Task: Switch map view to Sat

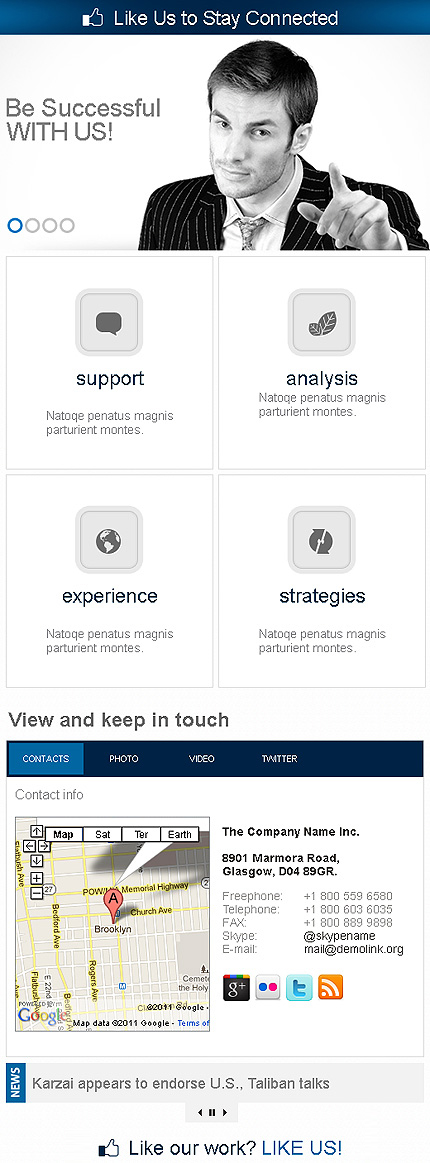Action: 102,834
